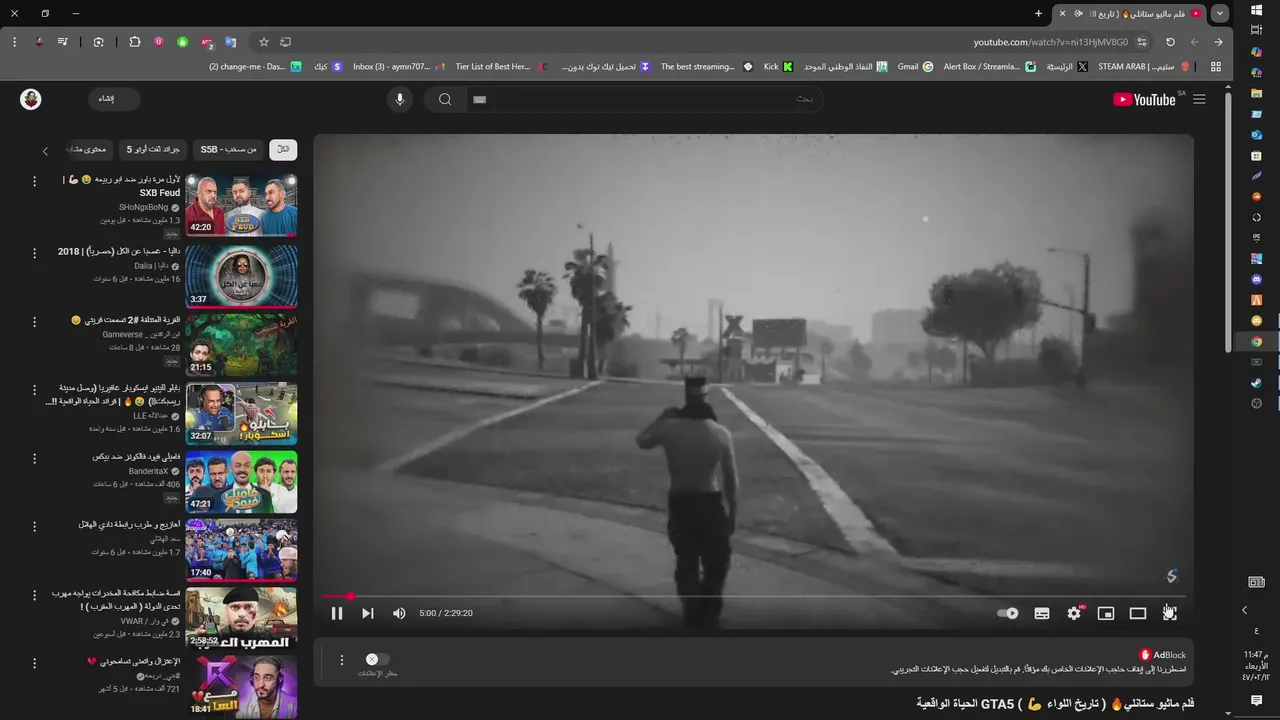Open Steam from the taskbar
1280x720 pixels.
(1257, 383)
